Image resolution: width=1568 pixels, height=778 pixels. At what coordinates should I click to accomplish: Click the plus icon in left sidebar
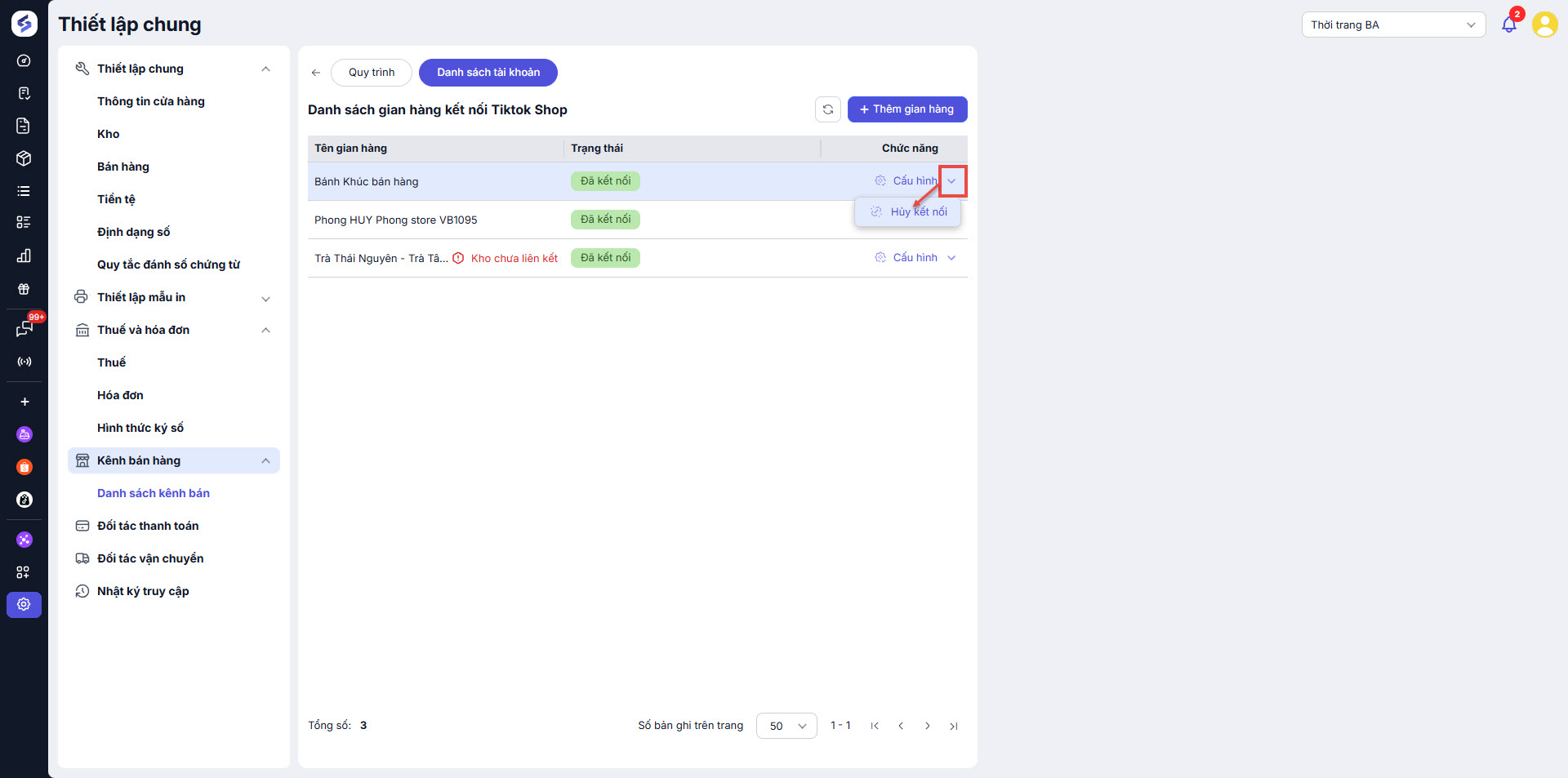pos(24,402)
